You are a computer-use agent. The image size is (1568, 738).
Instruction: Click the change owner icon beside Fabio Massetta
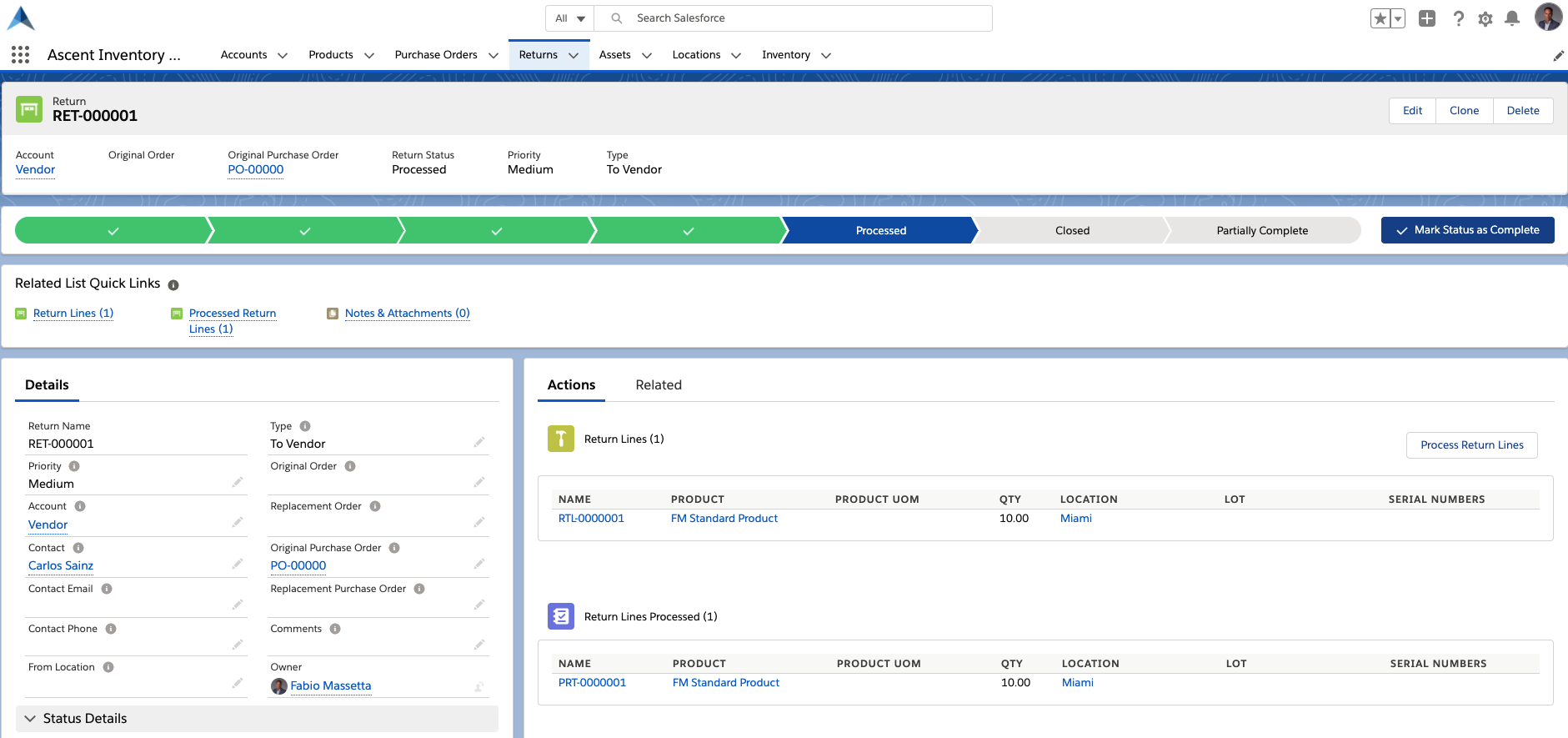(479, 687)
